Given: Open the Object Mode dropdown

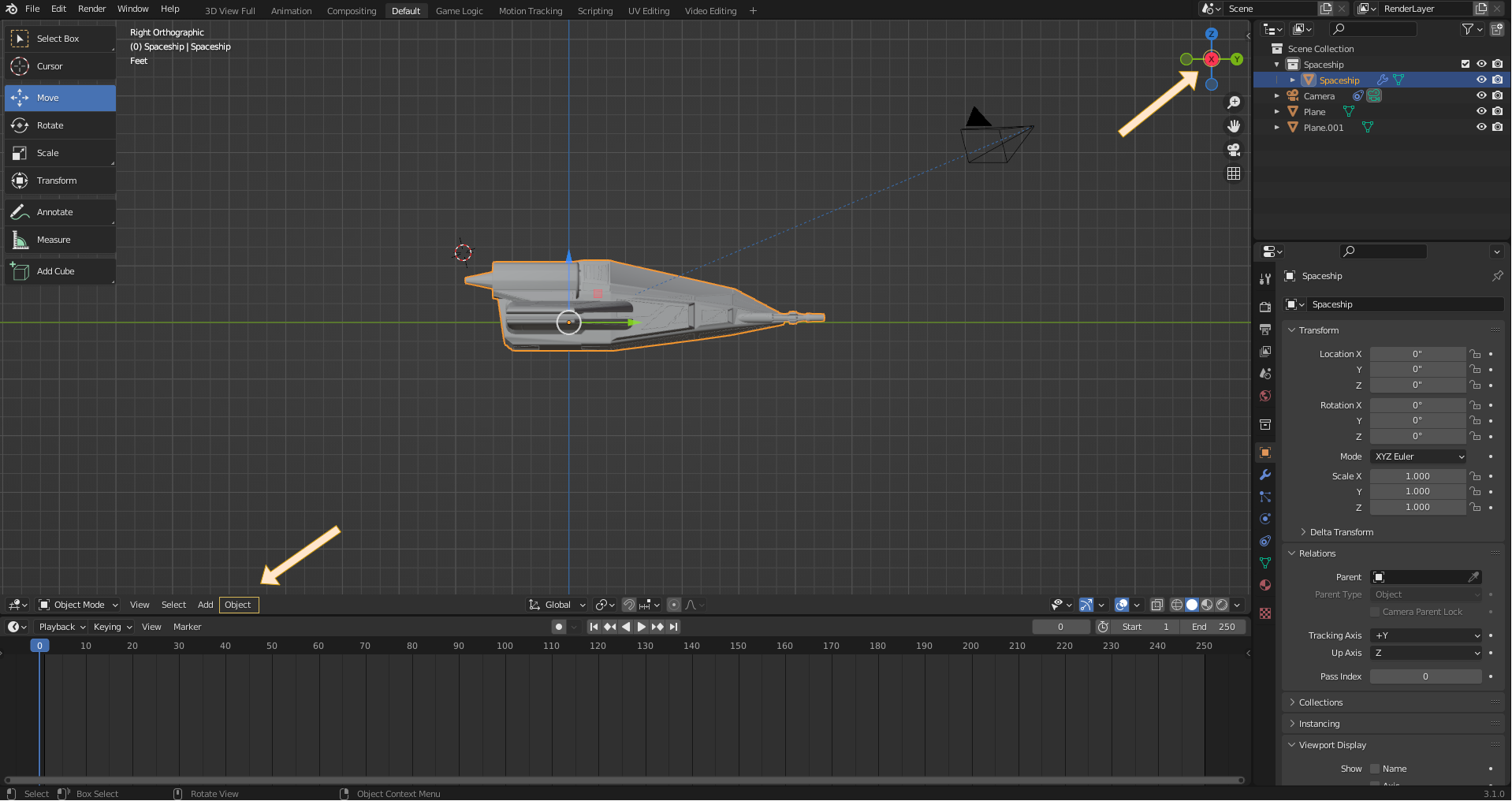Looking at the screenshot, I should pyautogui.click(x=79, y=605).
